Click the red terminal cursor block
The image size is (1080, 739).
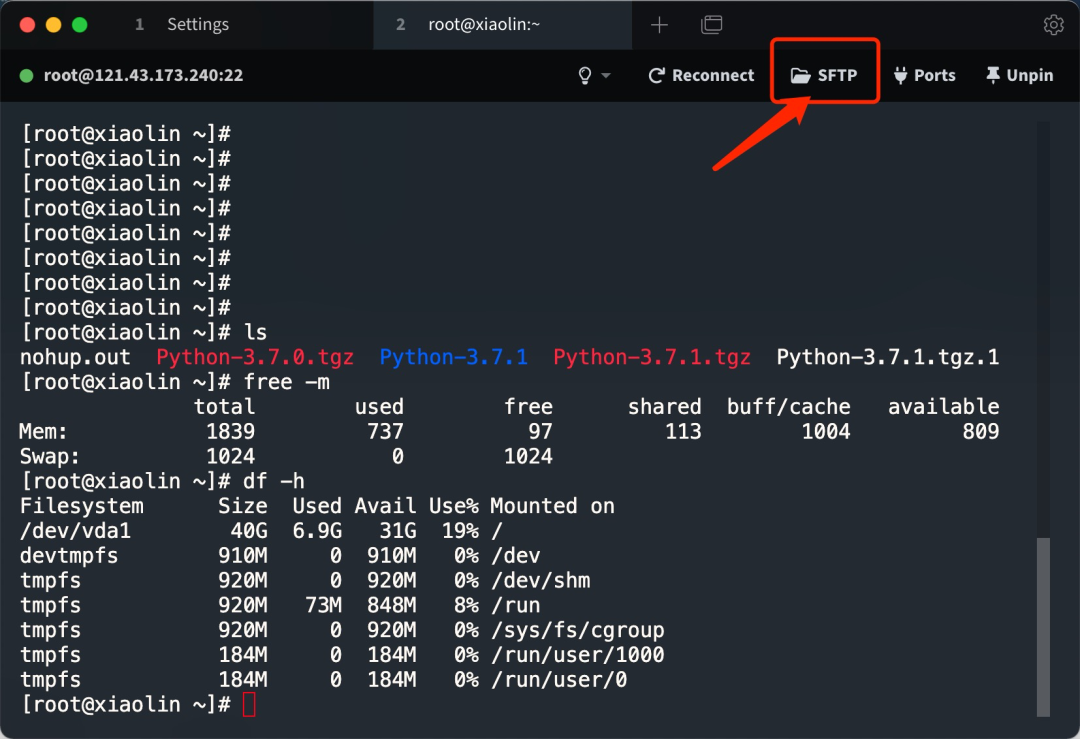(x=249, y=705)
